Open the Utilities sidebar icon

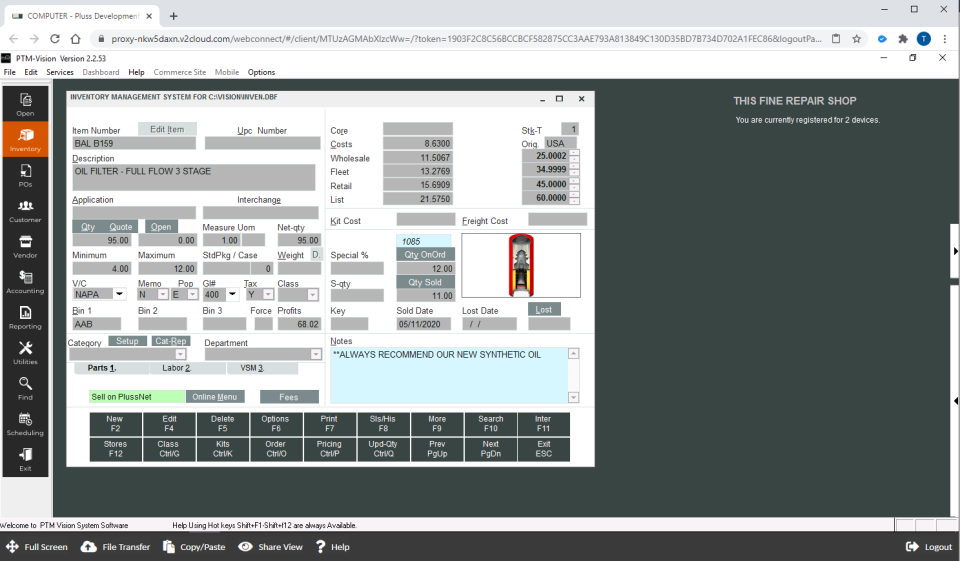point(25,352)
